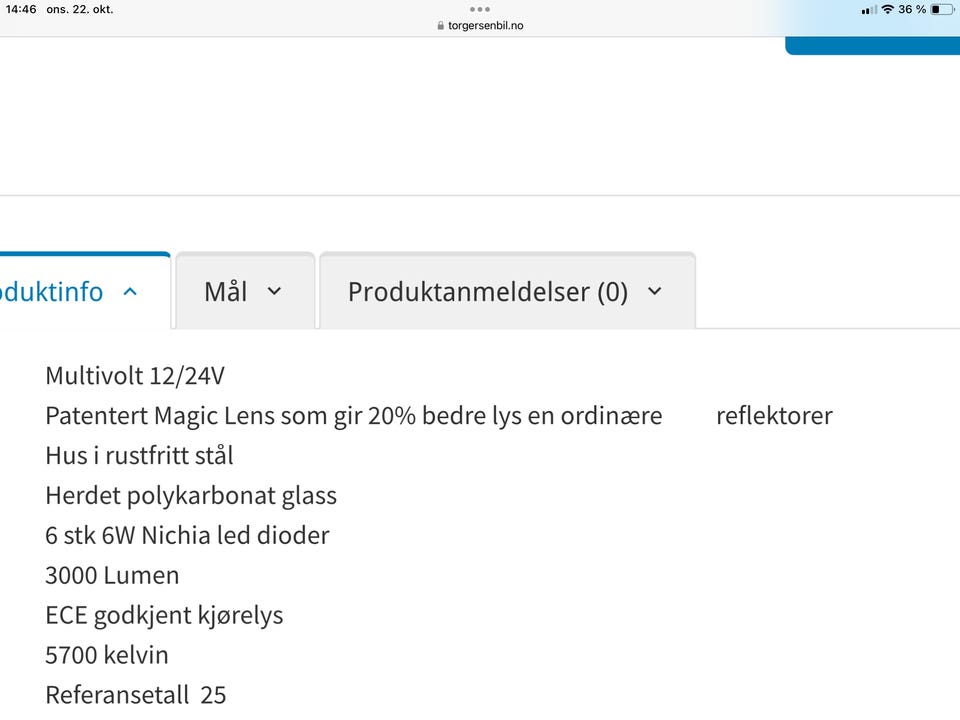Click the 'Patentert Magic Lens' line

[354, 416]
